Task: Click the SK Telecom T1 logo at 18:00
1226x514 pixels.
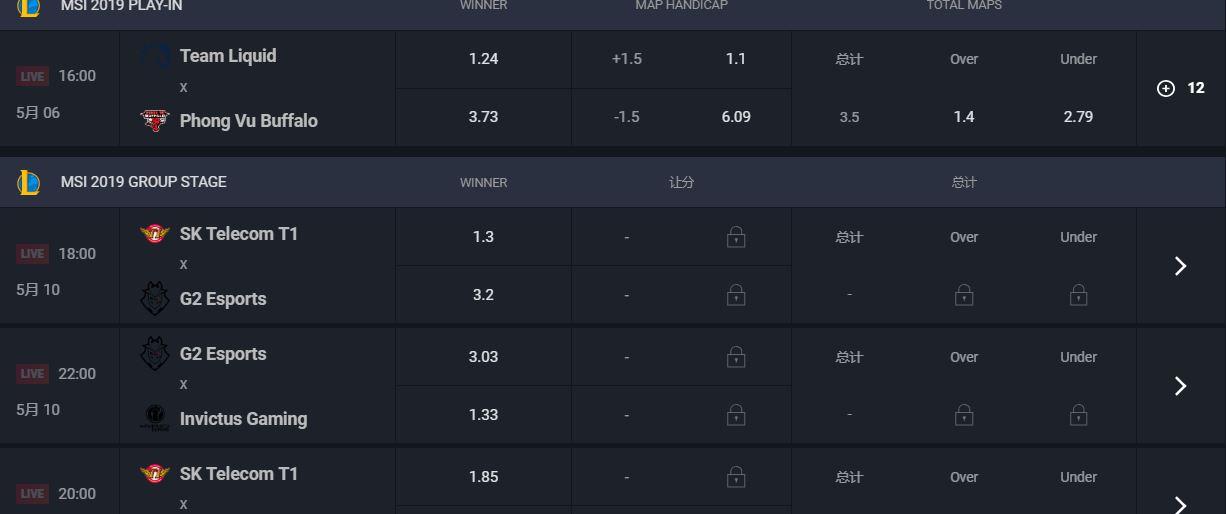Action: coord(155,234)
